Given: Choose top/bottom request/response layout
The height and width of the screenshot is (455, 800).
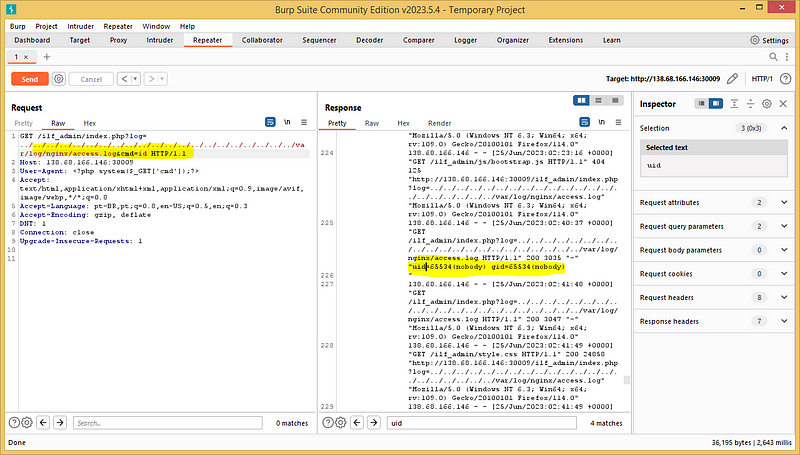Looking at the screenshot, I should 598,100.
